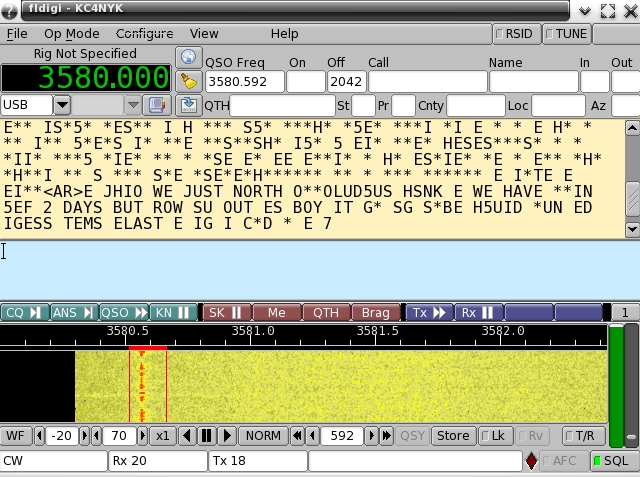The image size is (640, 477).
Task: Toggle the TUNE button
Action: point(566,33)
